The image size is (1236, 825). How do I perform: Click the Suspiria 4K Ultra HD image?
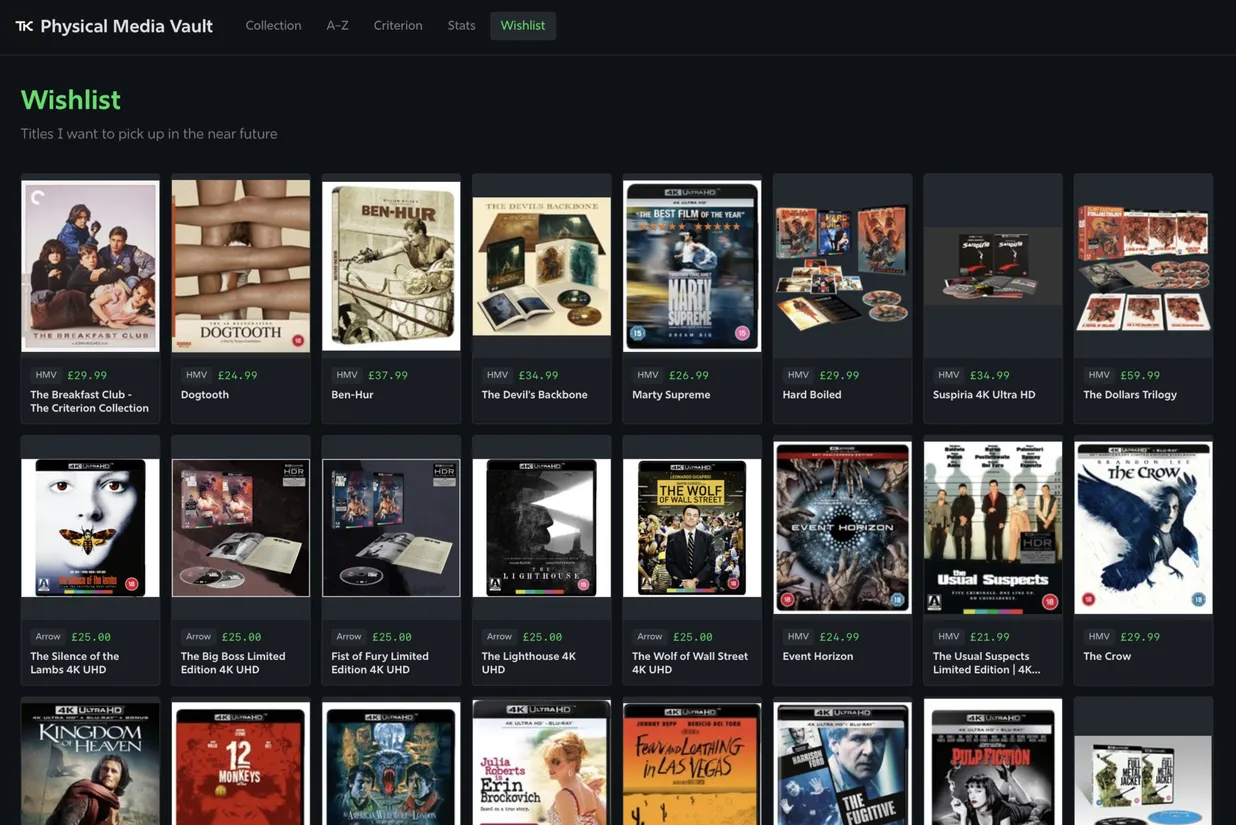click(x=993, y=266)
